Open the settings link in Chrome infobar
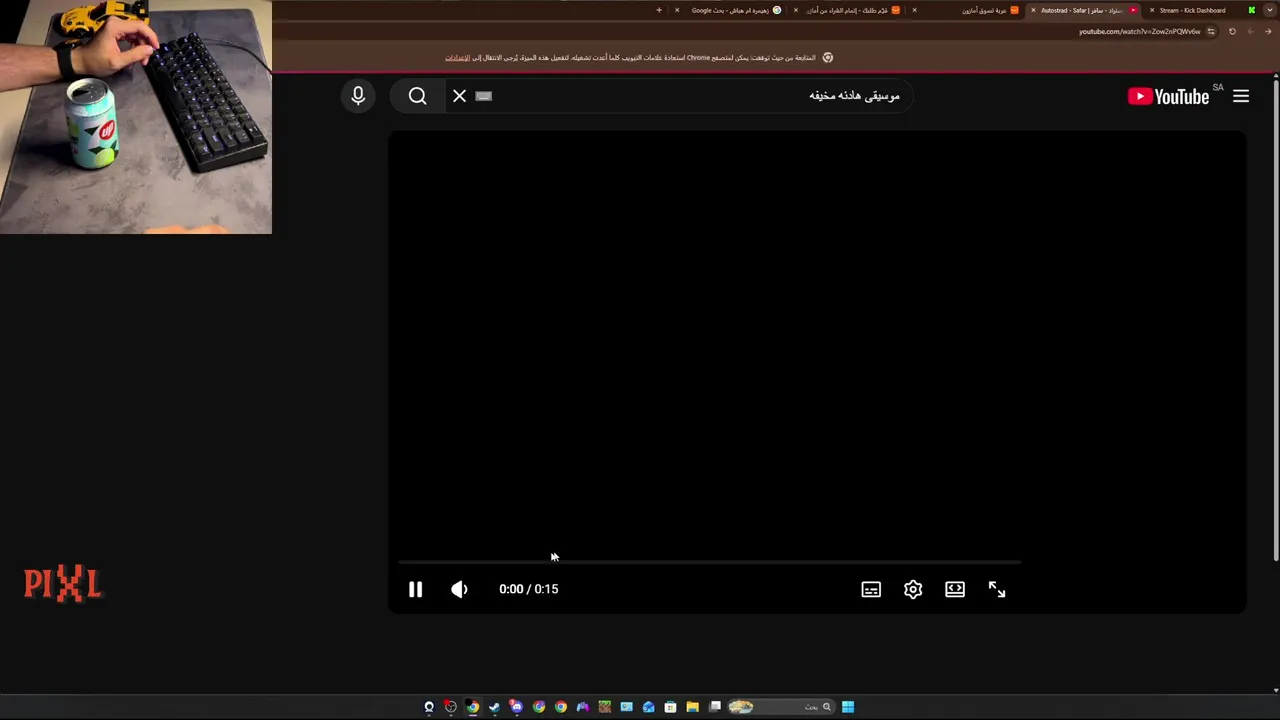 457,58
